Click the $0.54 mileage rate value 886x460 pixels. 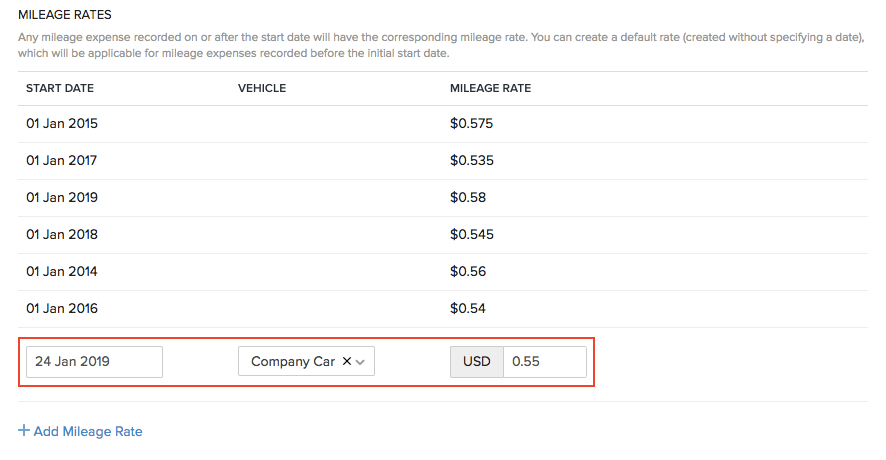click(468, 308)
